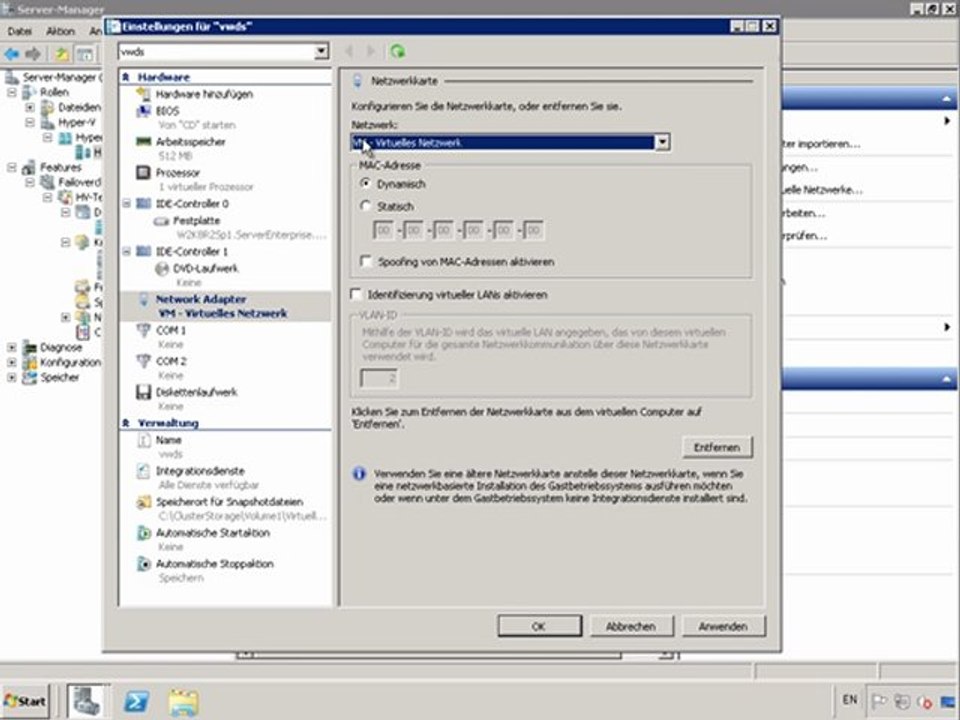
Task: Select the Dynamisch MAC address option
Action: click(366, 183)
